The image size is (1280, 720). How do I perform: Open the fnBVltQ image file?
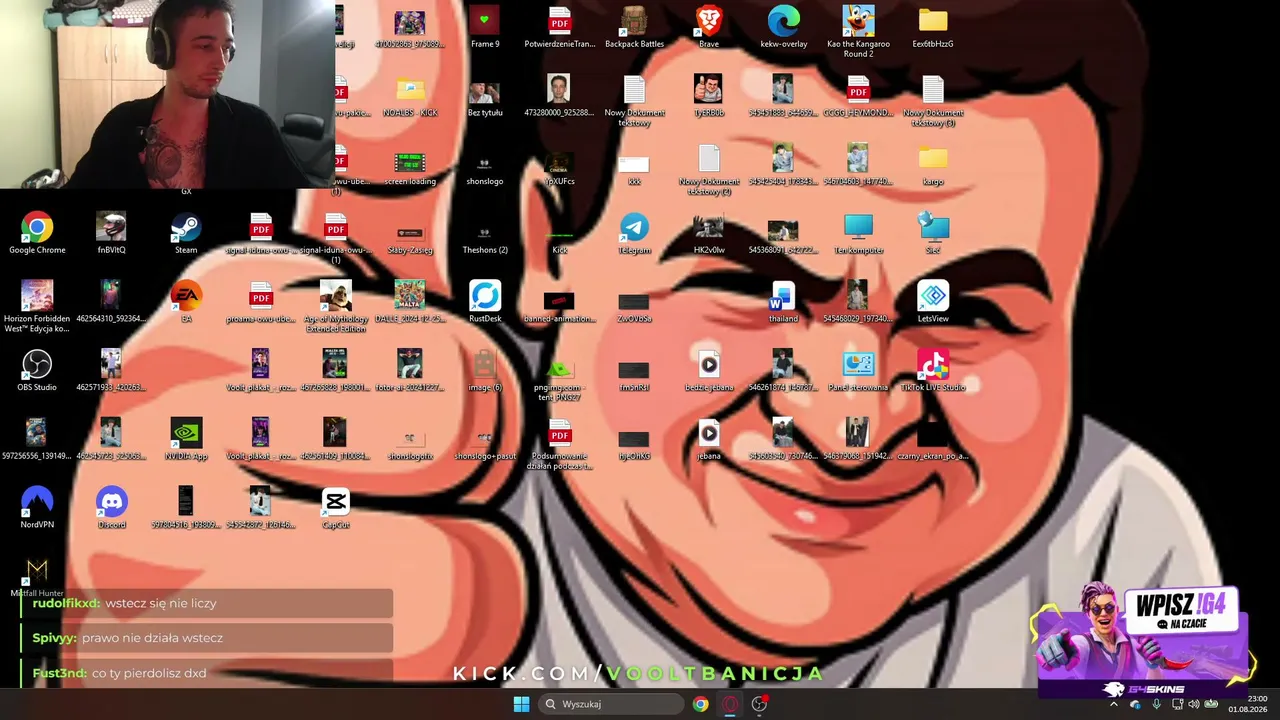[x=112, y=234]
